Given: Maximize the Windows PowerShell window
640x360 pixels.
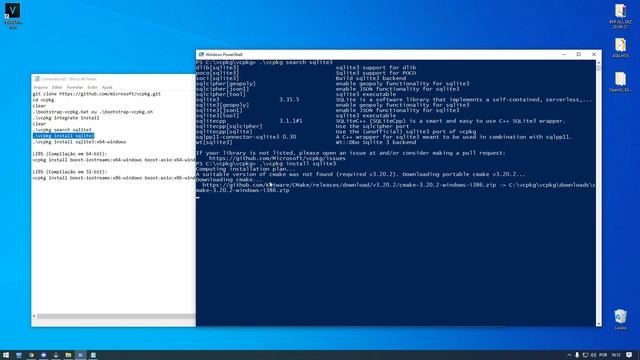Looking at the screenshot, I should point(579,54).
